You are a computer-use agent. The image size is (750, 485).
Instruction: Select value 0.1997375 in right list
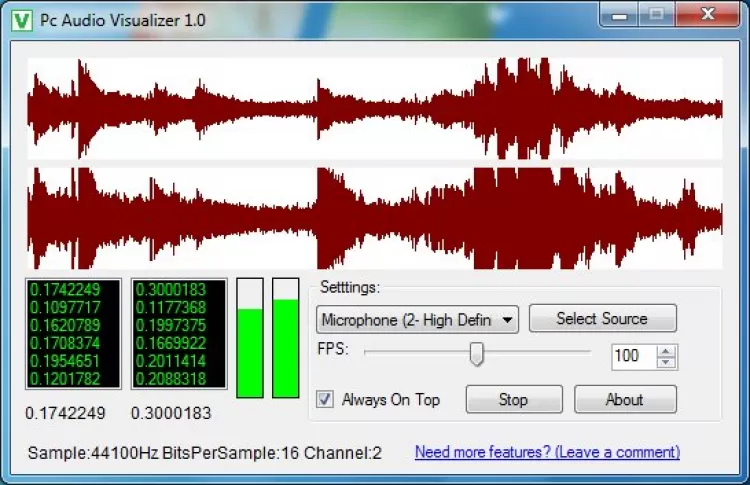[171, 326]
